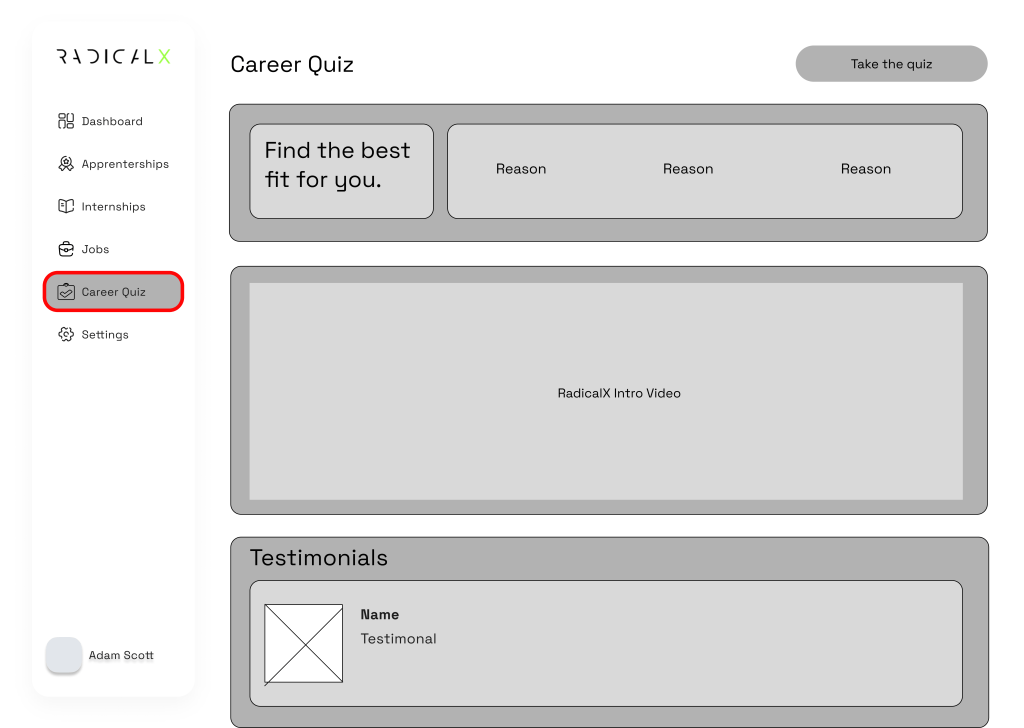This screenshot has height=728, width=1024.
Task: Click the testimonial photo placeholder
Action: [x=303, y=643]
